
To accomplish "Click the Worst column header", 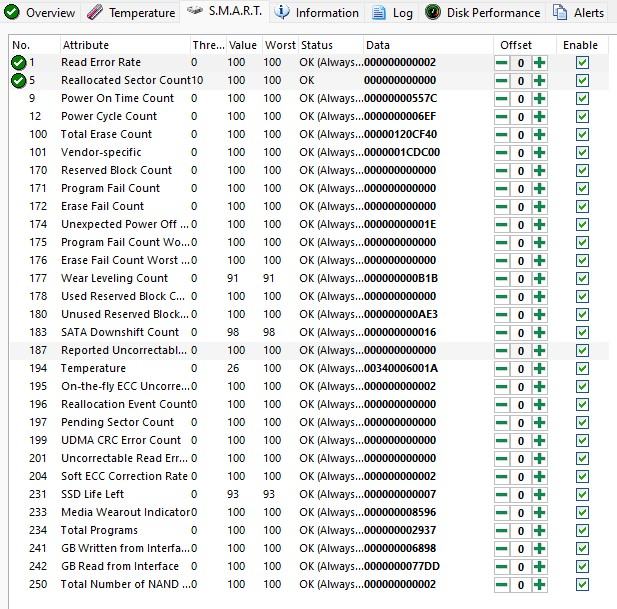I will point(280,45).
